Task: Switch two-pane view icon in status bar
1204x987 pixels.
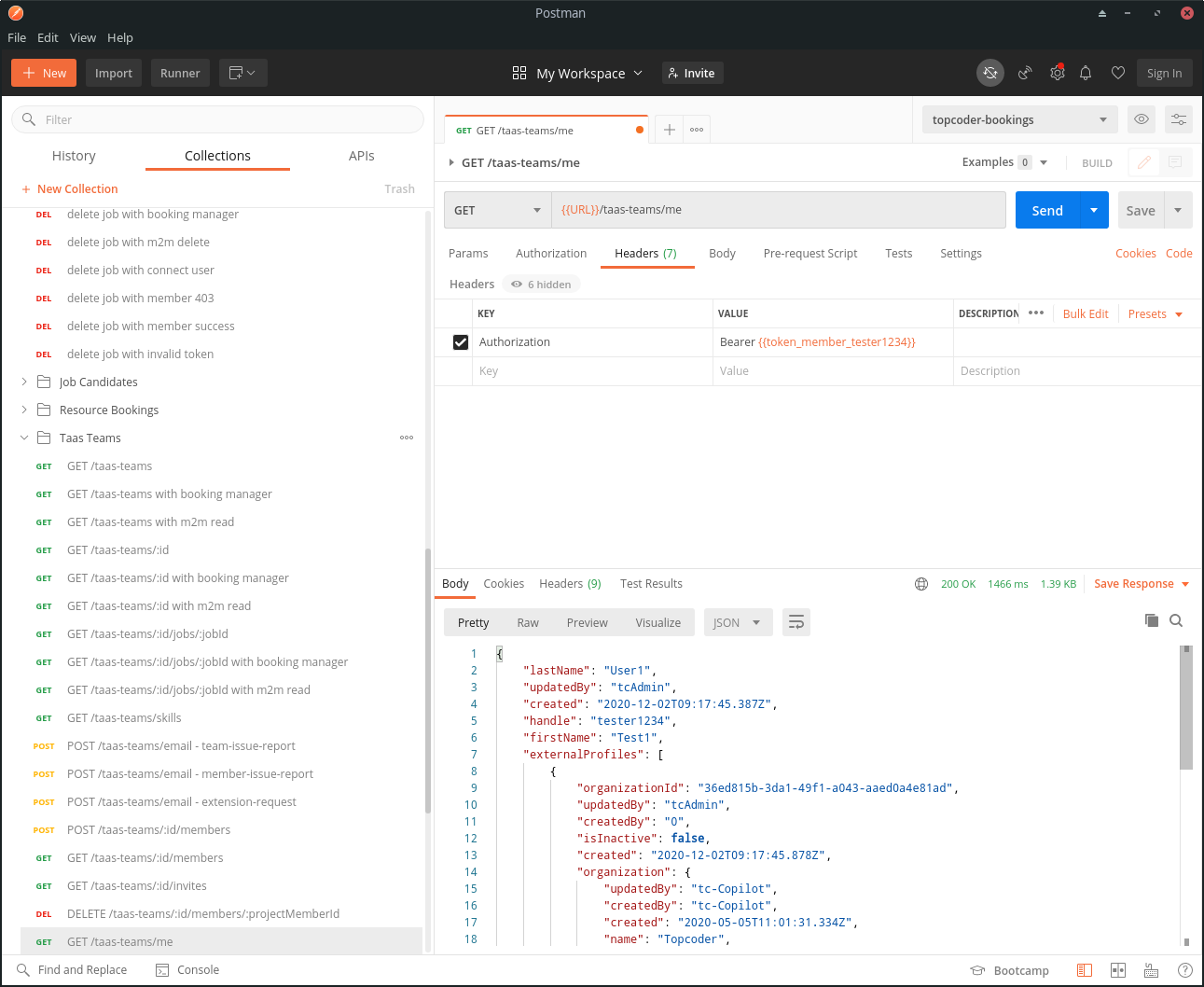Action: (x=1118, y=970)
